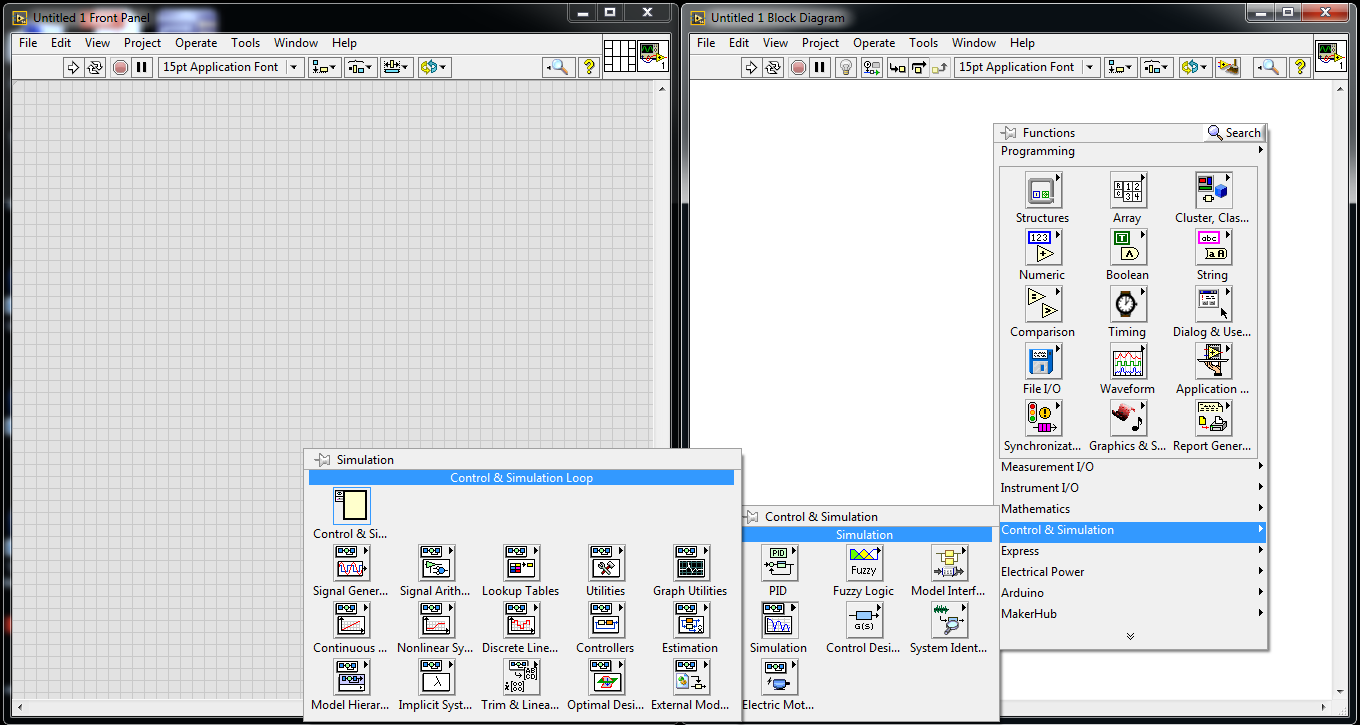This screenshot has width=1360, height=725.
Task: Run the VI from Front Panel toolbar
Action: point(72,67)
